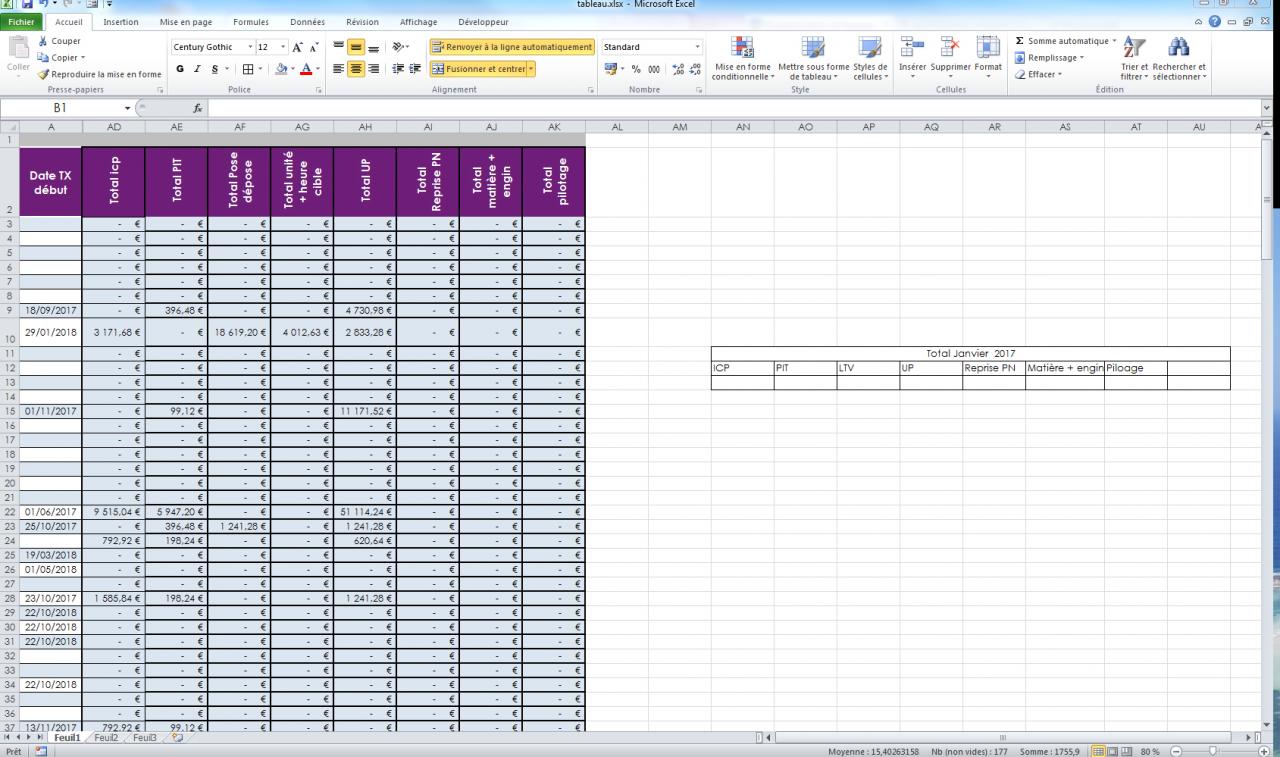Expand the Fusionner et centrer arrow

[531, 69]
